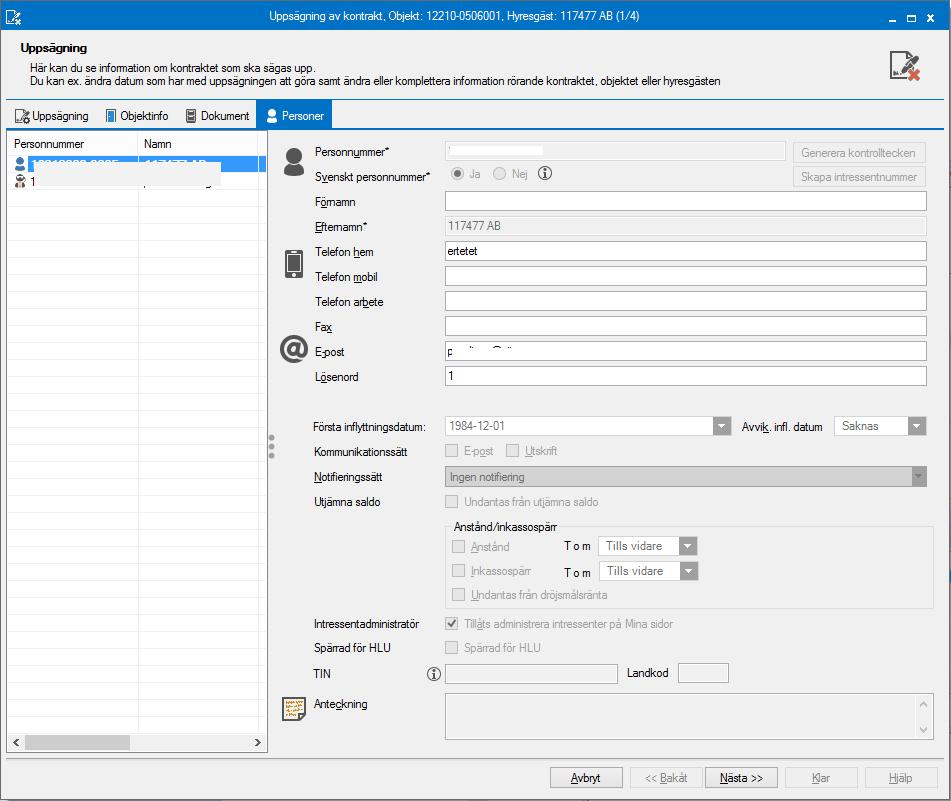Screen dimensions: 951x801
Task: Click the Klar button
Action: [821, 778]
